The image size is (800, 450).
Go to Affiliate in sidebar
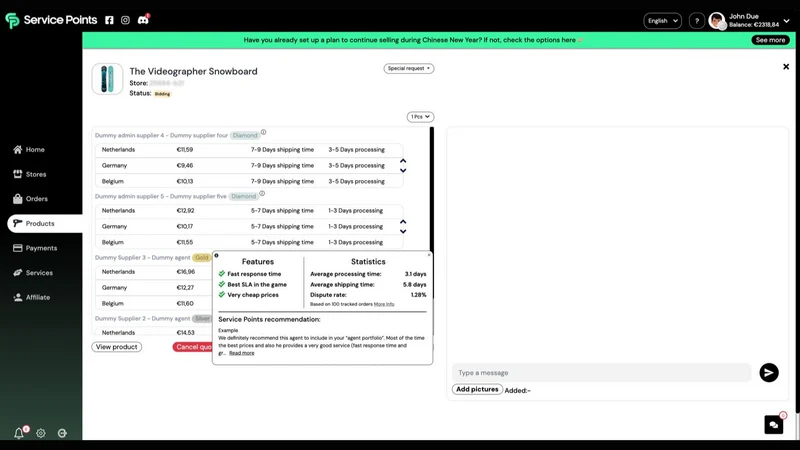point(32,297)
